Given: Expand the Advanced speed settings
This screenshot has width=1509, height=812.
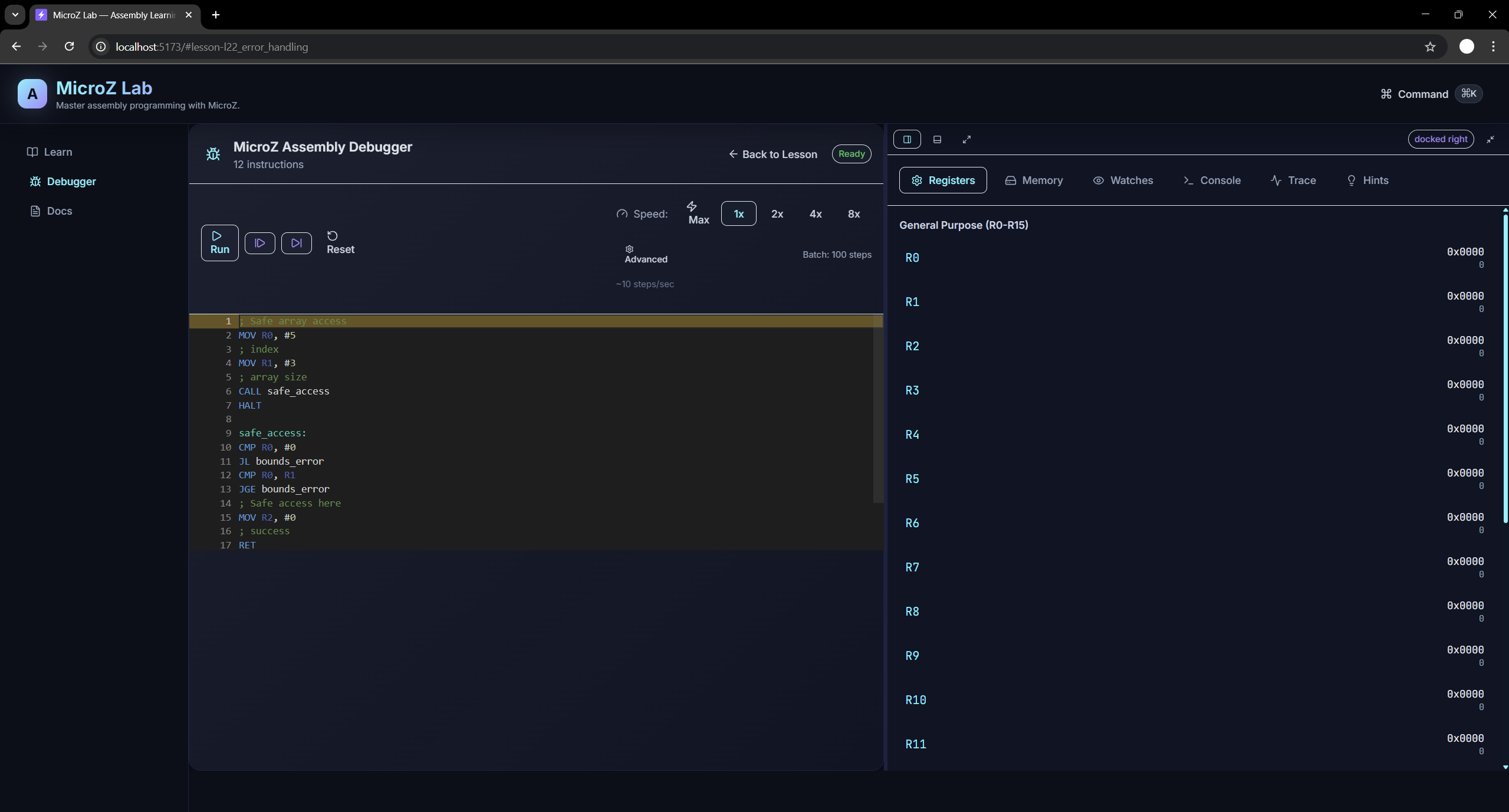Looking at the screenshot, I should click(646, 255).
